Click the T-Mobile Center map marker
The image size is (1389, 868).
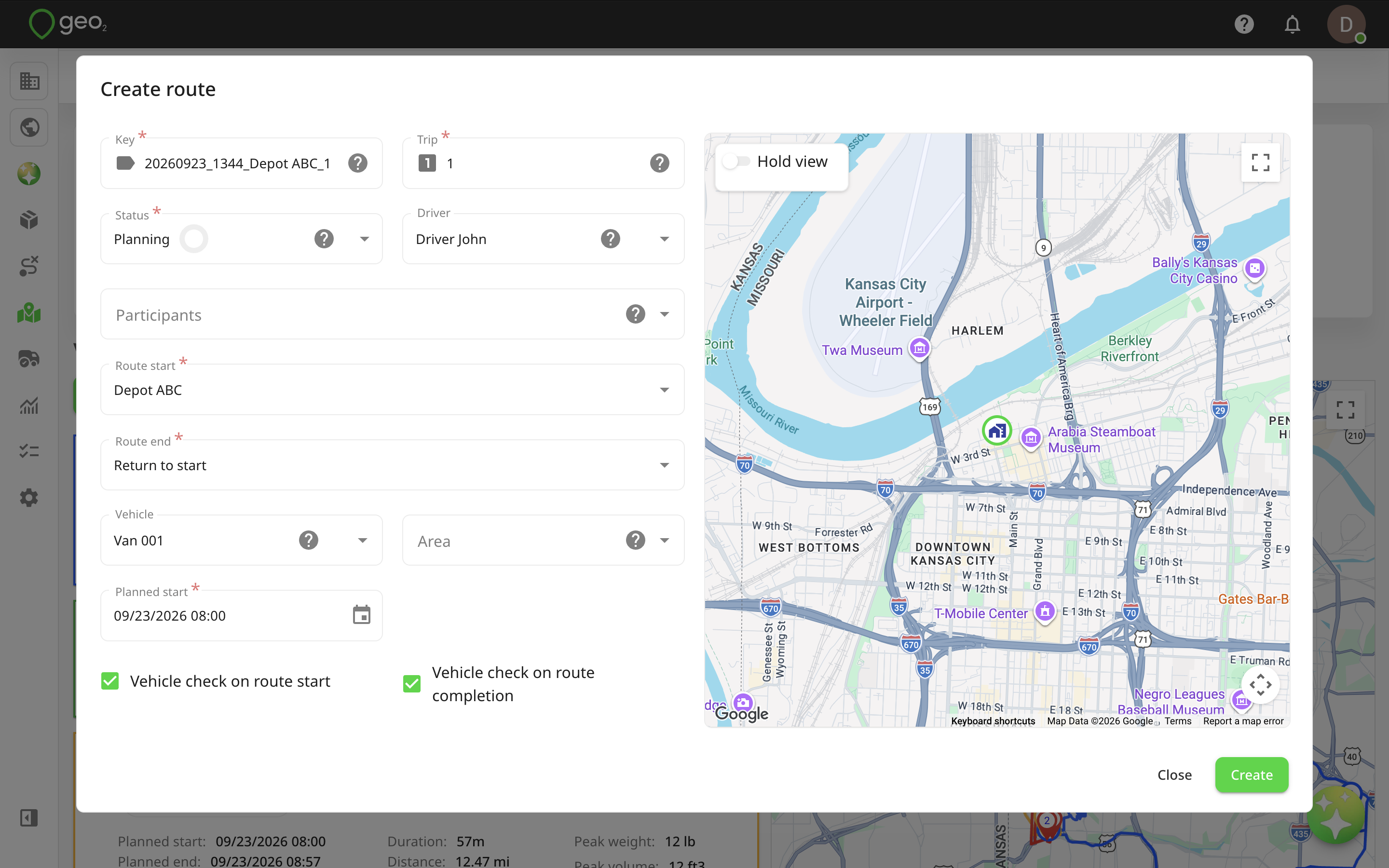click(1045, 611)
